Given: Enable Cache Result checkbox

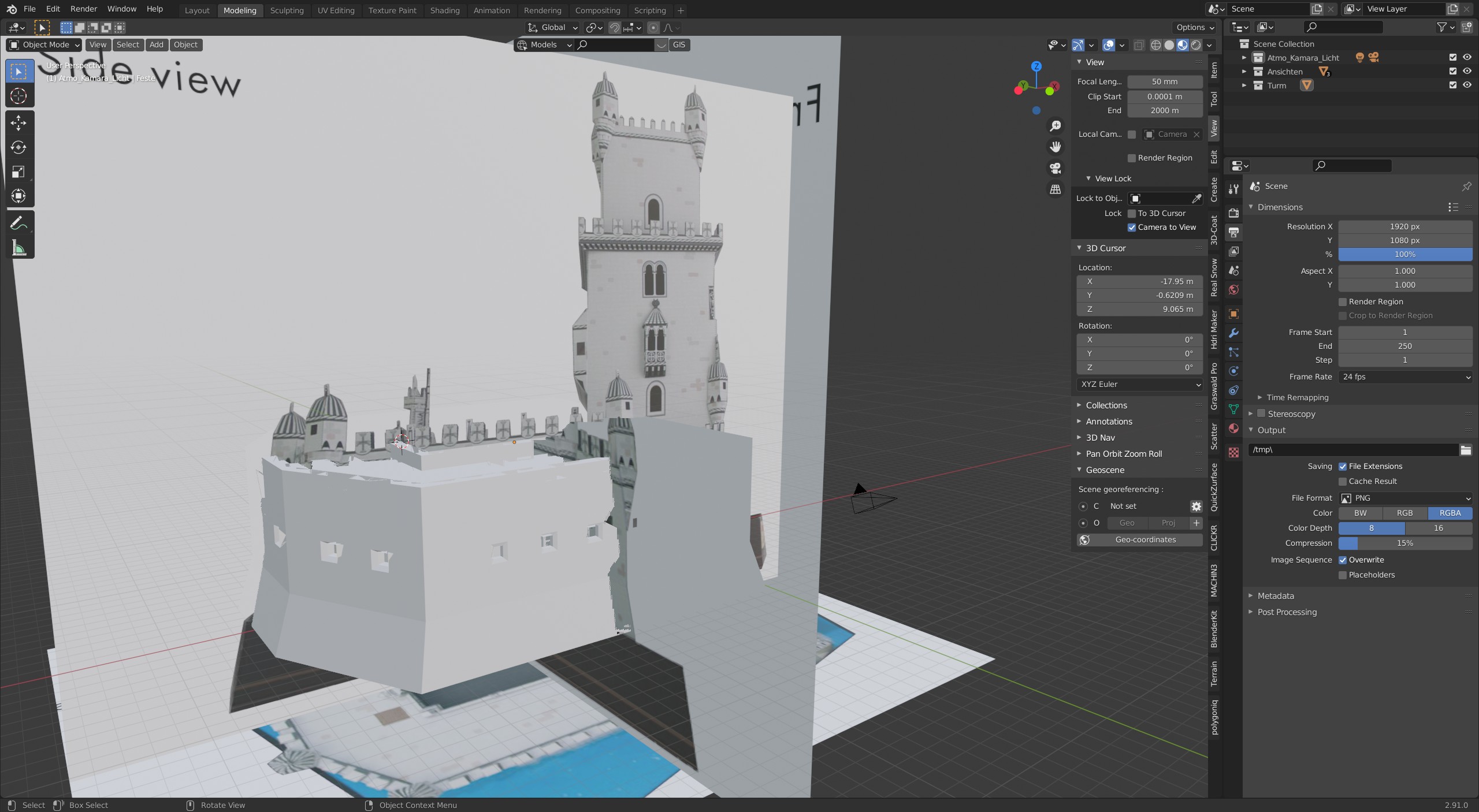Looking at the screenshot, I should coord(1343,482).
